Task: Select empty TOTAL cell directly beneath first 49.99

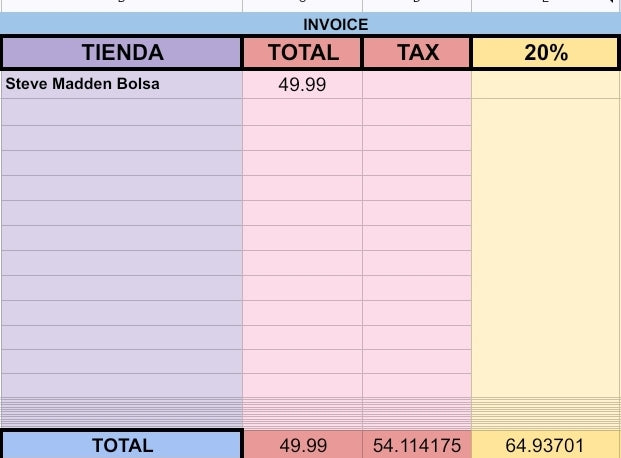Action: point(302,112)
